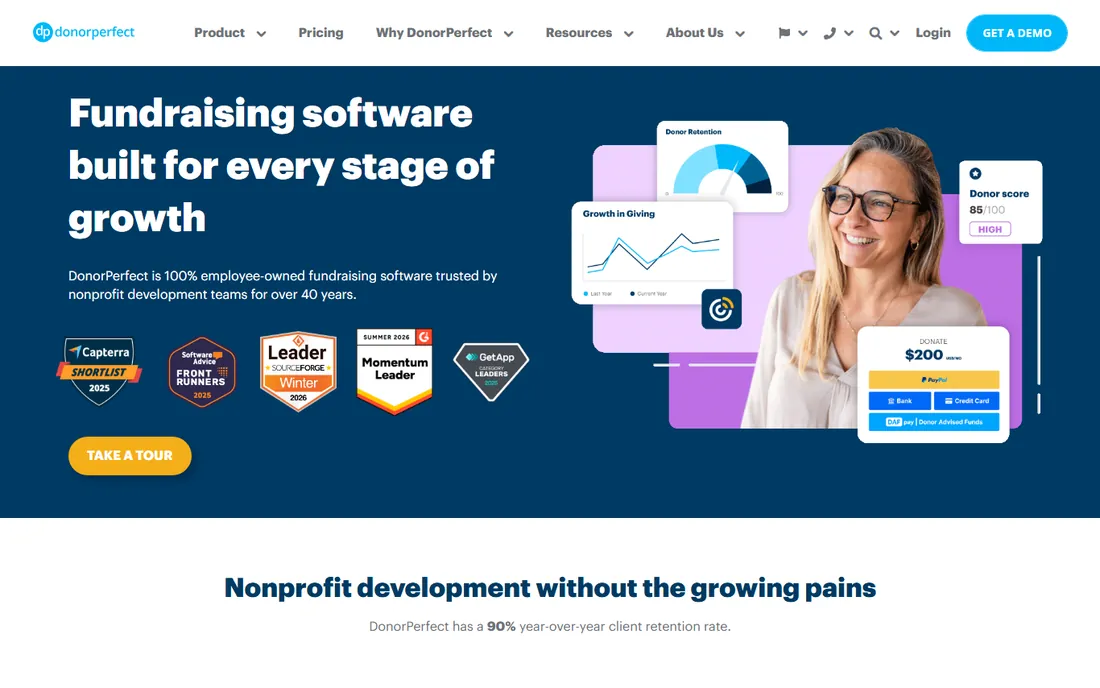This screenshot has height=688, width=1100.
Task: Click the Nonprofit development without growing pains heading
Action: click(x=550, y=588)
